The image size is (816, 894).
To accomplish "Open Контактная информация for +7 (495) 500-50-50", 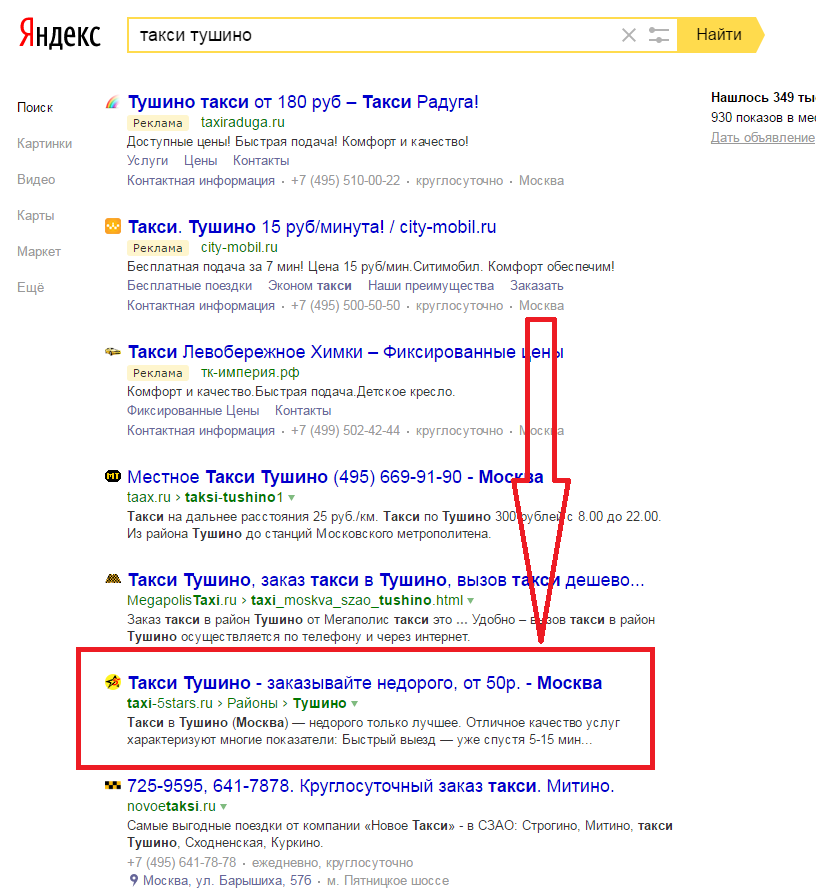I will click(201, 306).
